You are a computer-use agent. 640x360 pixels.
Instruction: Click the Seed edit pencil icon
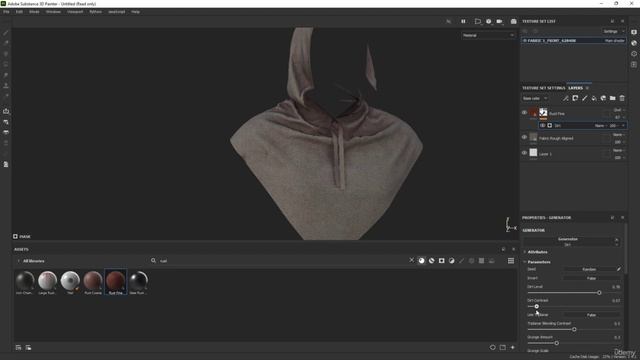tap(619, 269)
